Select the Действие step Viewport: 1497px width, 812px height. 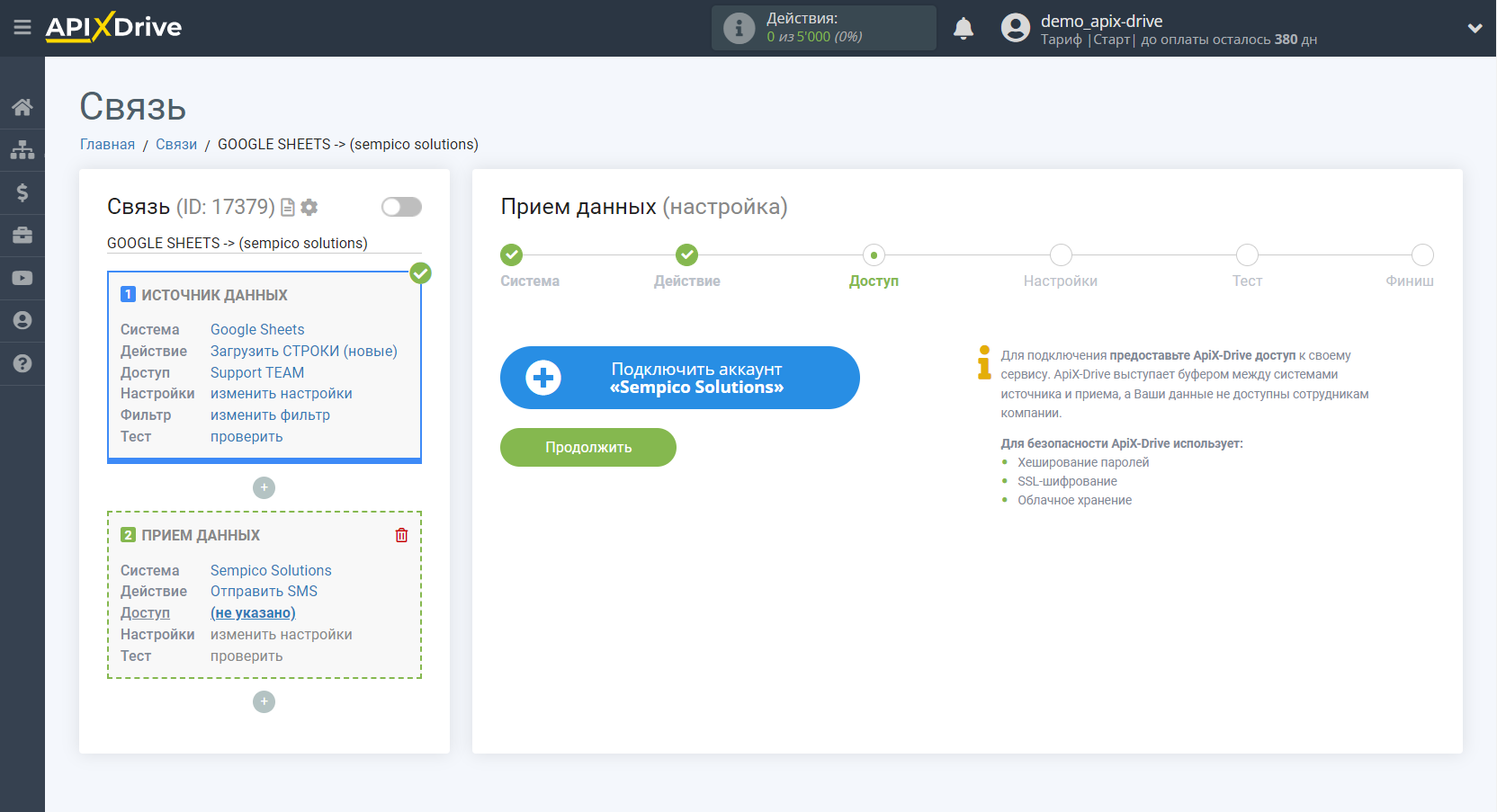click(x=687, y=254)
